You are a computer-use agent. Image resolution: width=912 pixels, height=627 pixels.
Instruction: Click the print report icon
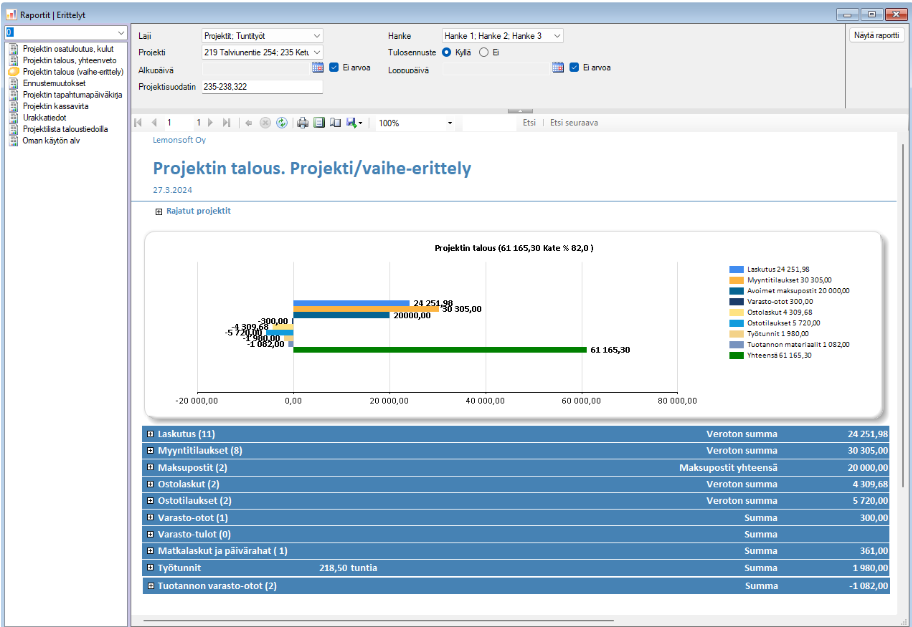303,123
